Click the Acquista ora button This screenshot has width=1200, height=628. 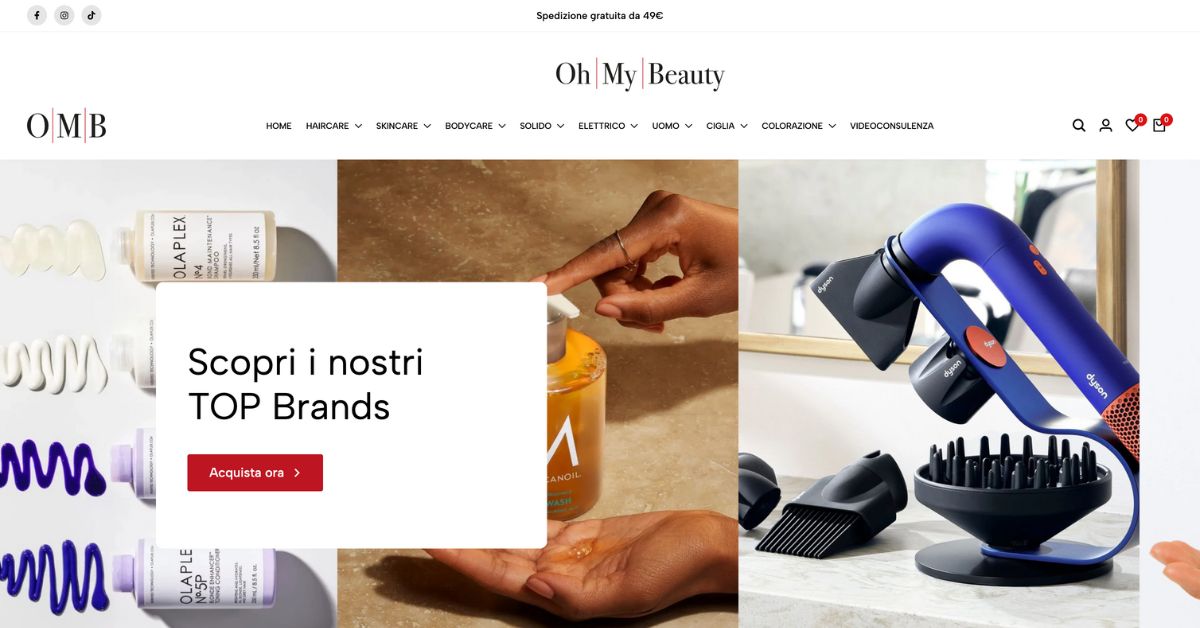tap(255, 473)
